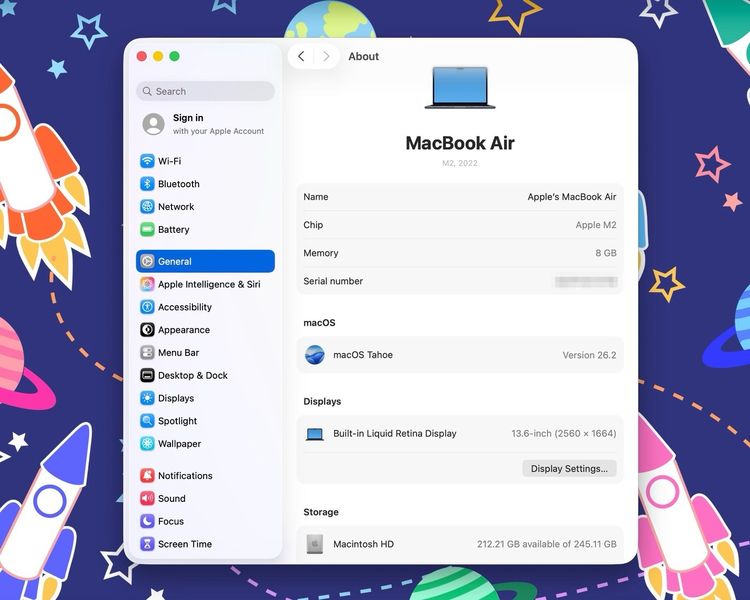Select the Desktop & Dock icon
This screenshot has width=750, height=600.
[147, 375]
